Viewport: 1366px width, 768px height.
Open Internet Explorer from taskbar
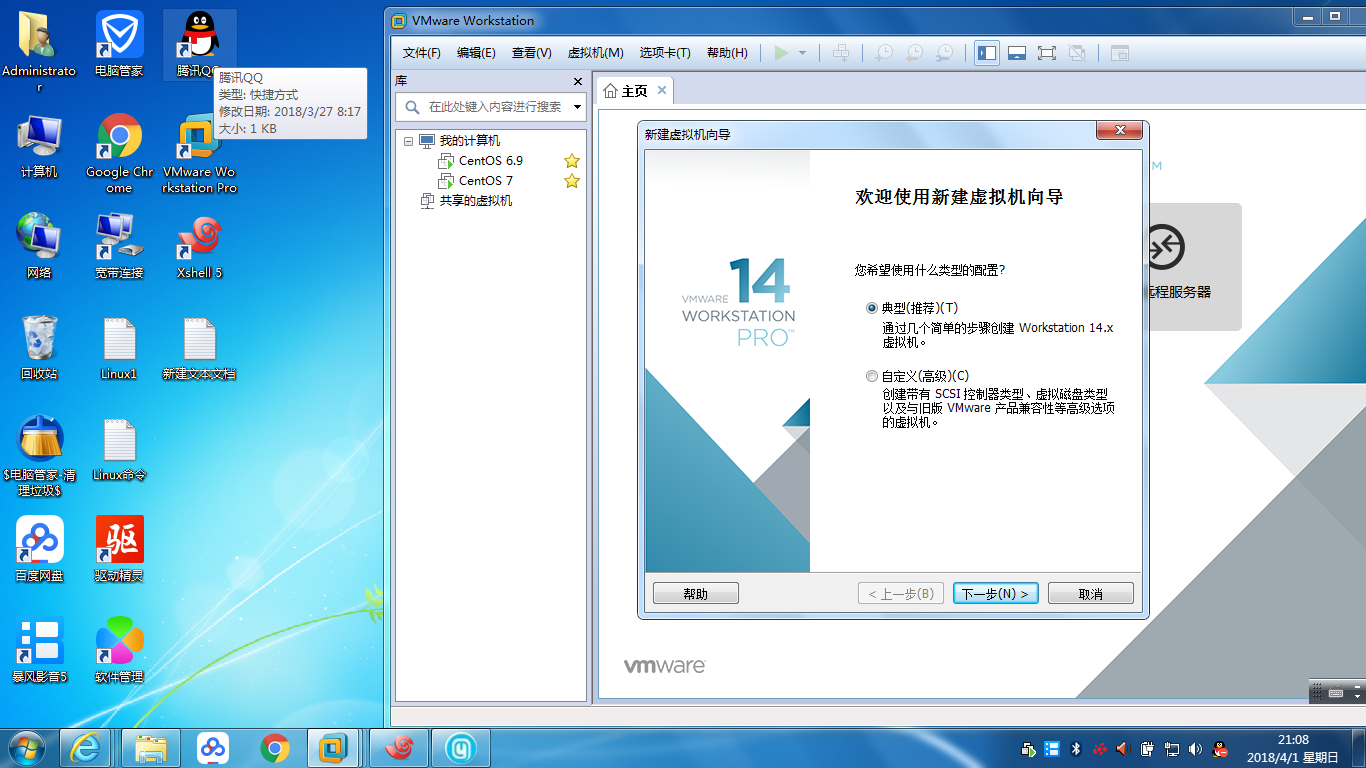(x=86, y=748)
